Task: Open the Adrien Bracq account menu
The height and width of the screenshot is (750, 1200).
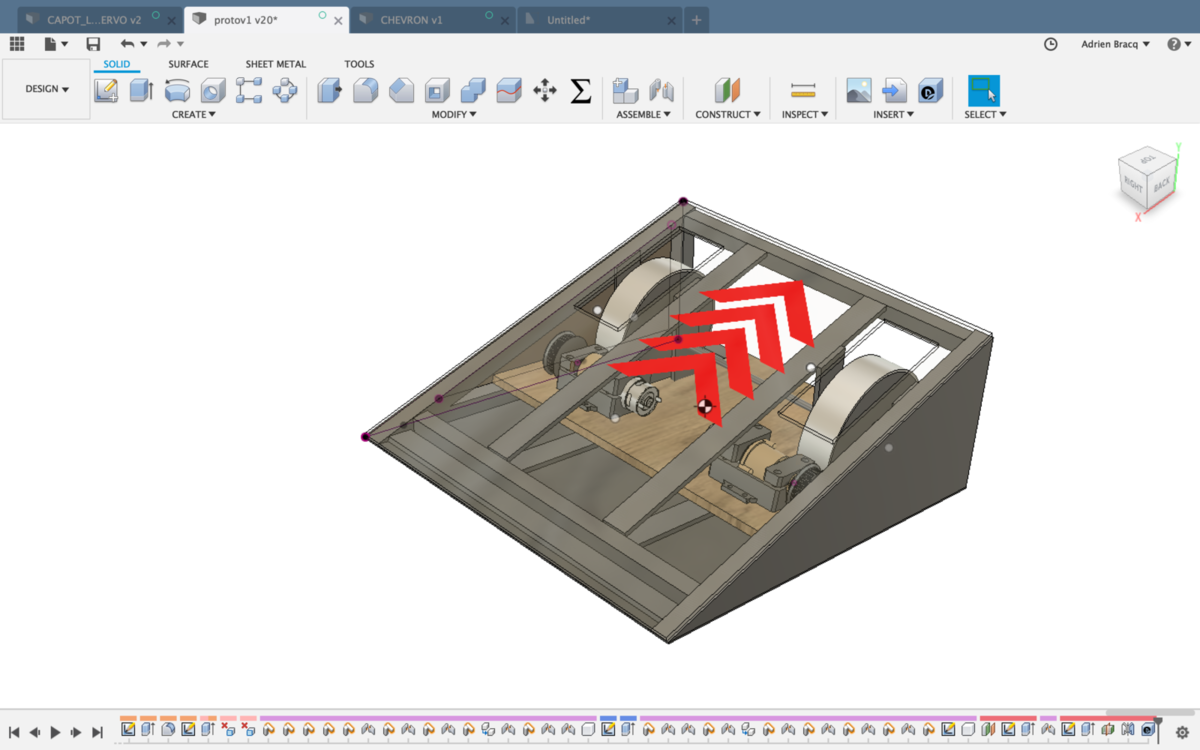Action: coord(1116,44)
